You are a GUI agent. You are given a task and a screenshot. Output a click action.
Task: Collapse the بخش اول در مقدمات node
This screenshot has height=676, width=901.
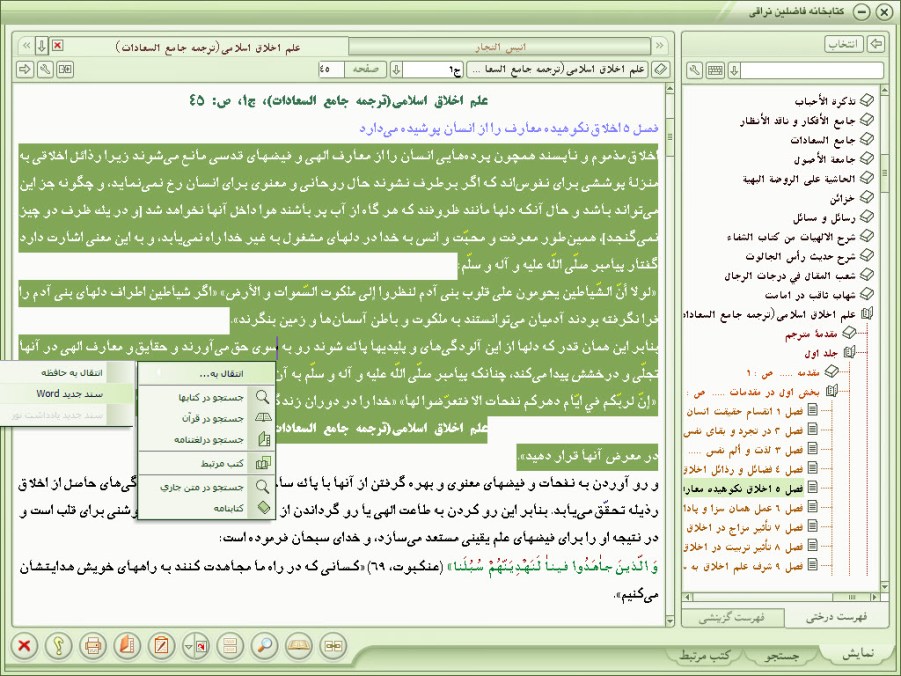tap(831, 391)
